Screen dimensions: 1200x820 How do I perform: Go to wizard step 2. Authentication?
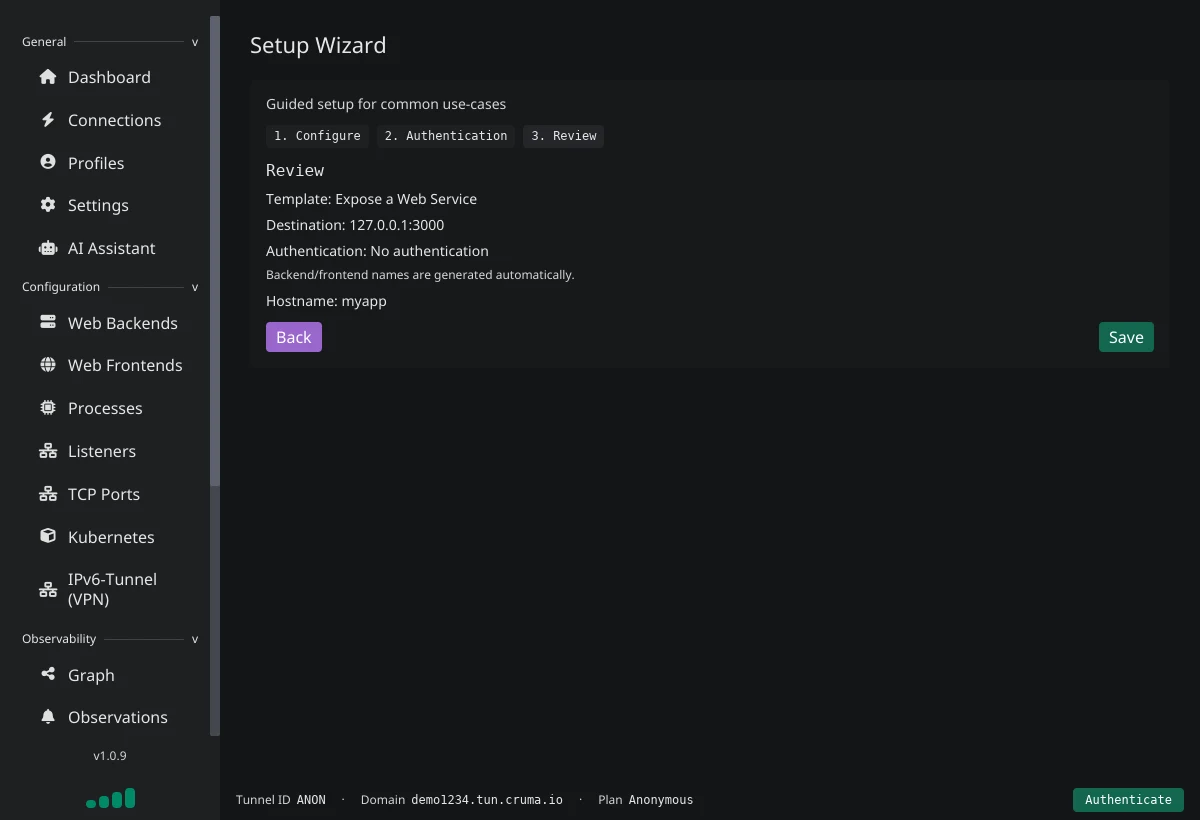[446, 136]
